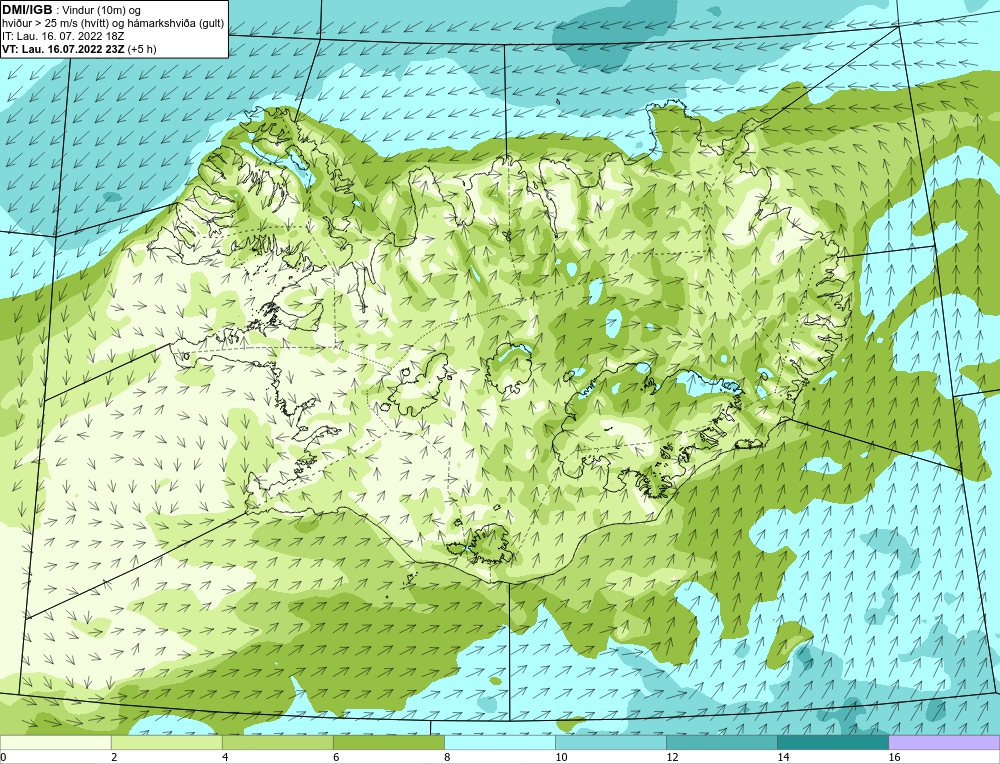Click the legend value label 16
1000x764 pixels.
(894, 757)
